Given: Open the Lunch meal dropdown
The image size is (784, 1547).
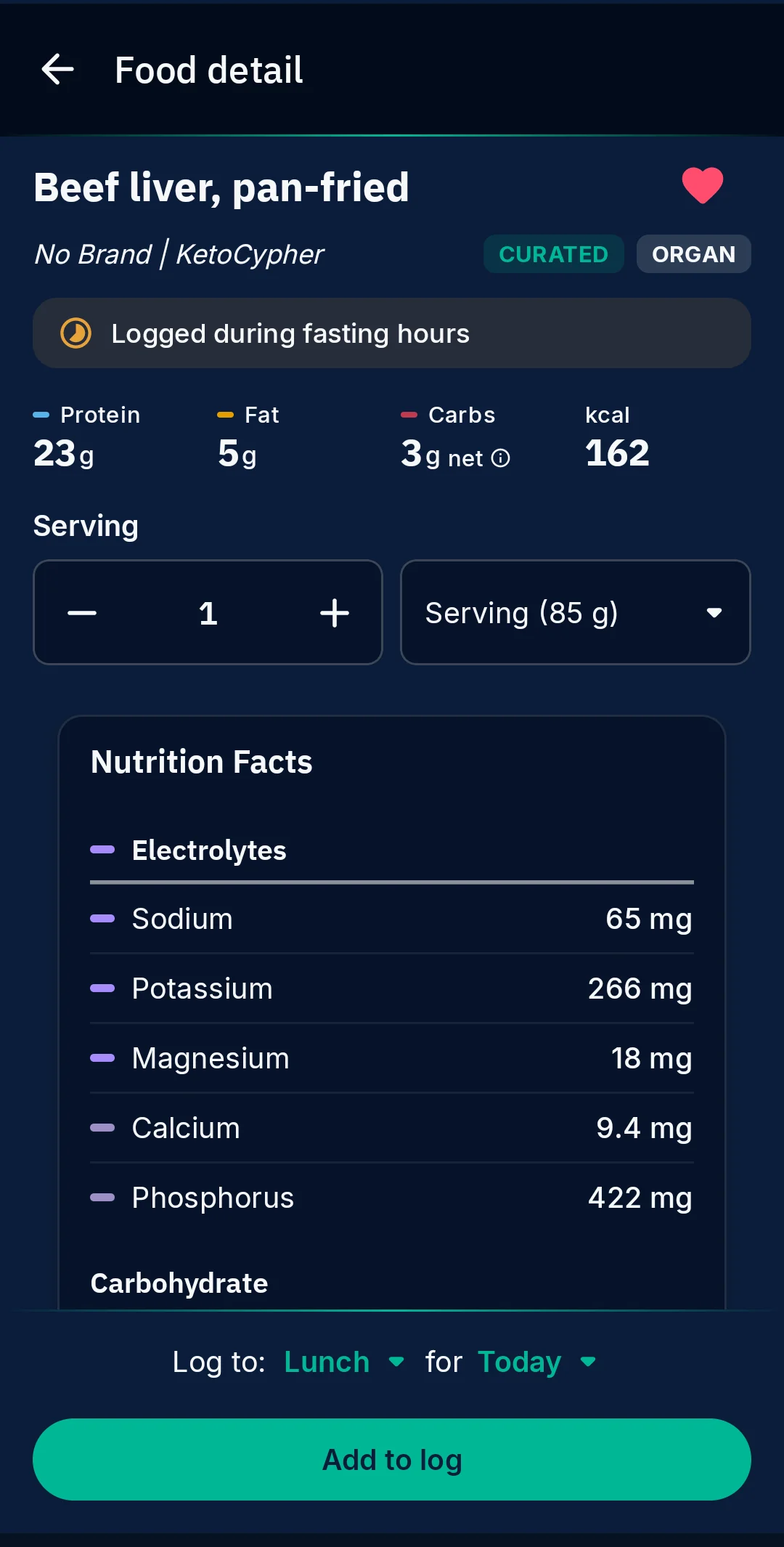Looking at the screenshot, I should 344,1362.
